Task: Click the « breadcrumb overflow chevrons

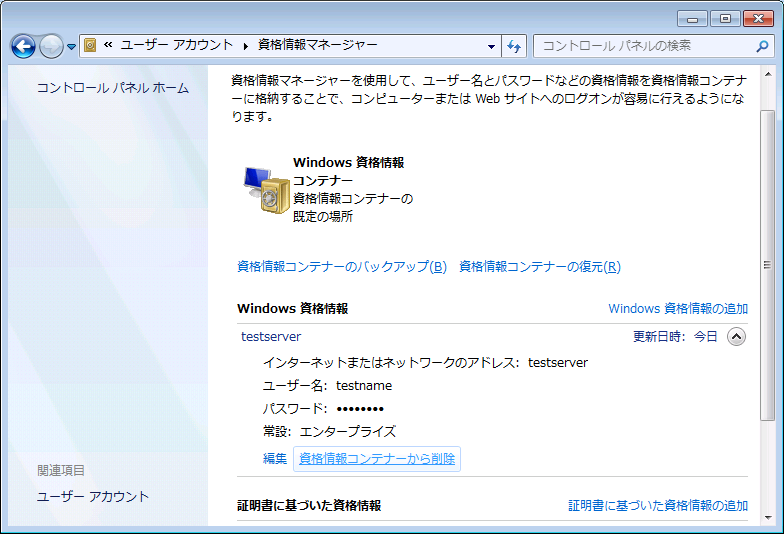Action: point(108,45)
